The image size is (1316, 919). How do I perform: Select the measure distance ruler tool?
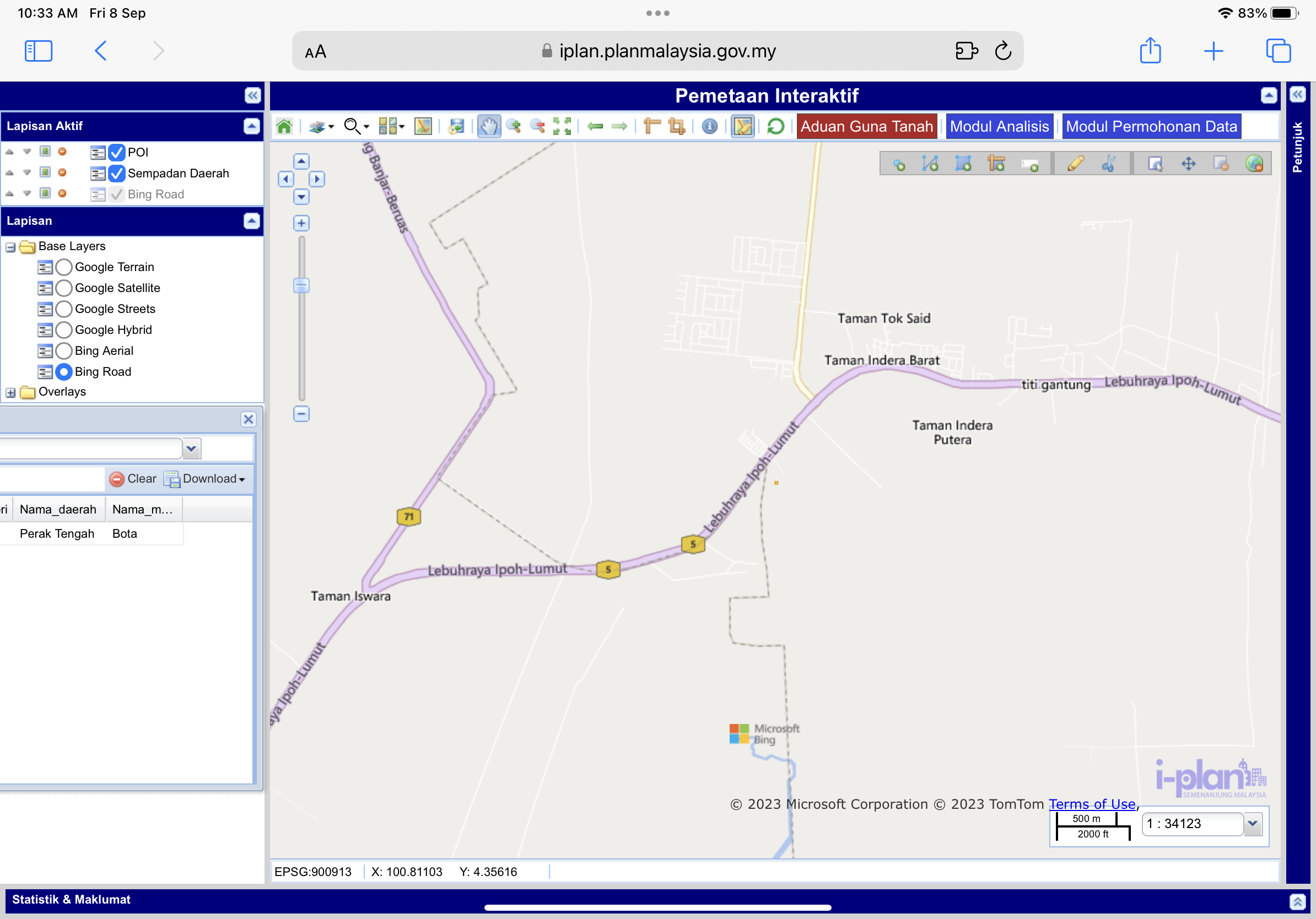pos(652,127)
